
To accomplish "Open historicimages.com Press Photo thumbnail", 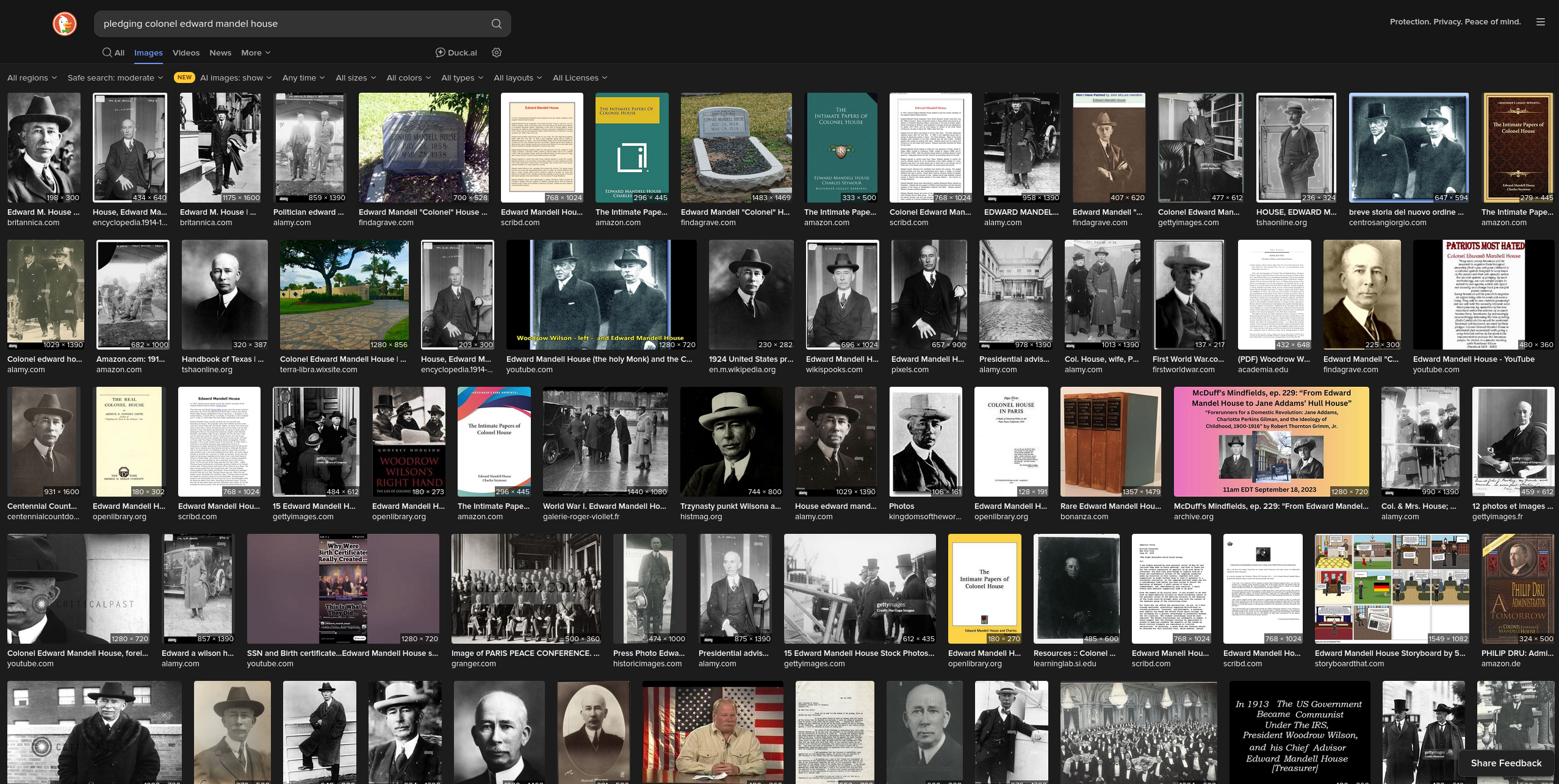I will (x=650, y=589).
